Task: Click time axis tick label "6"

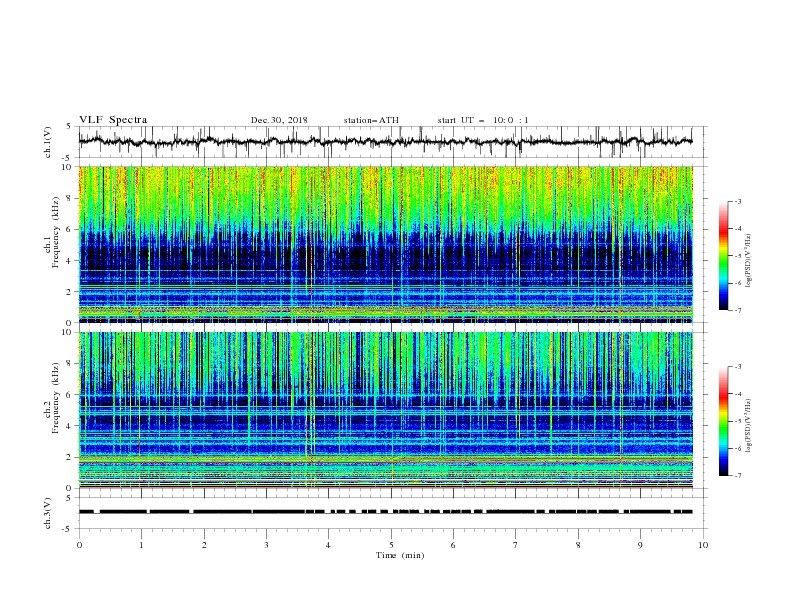Action: click(x=453, y=545)
